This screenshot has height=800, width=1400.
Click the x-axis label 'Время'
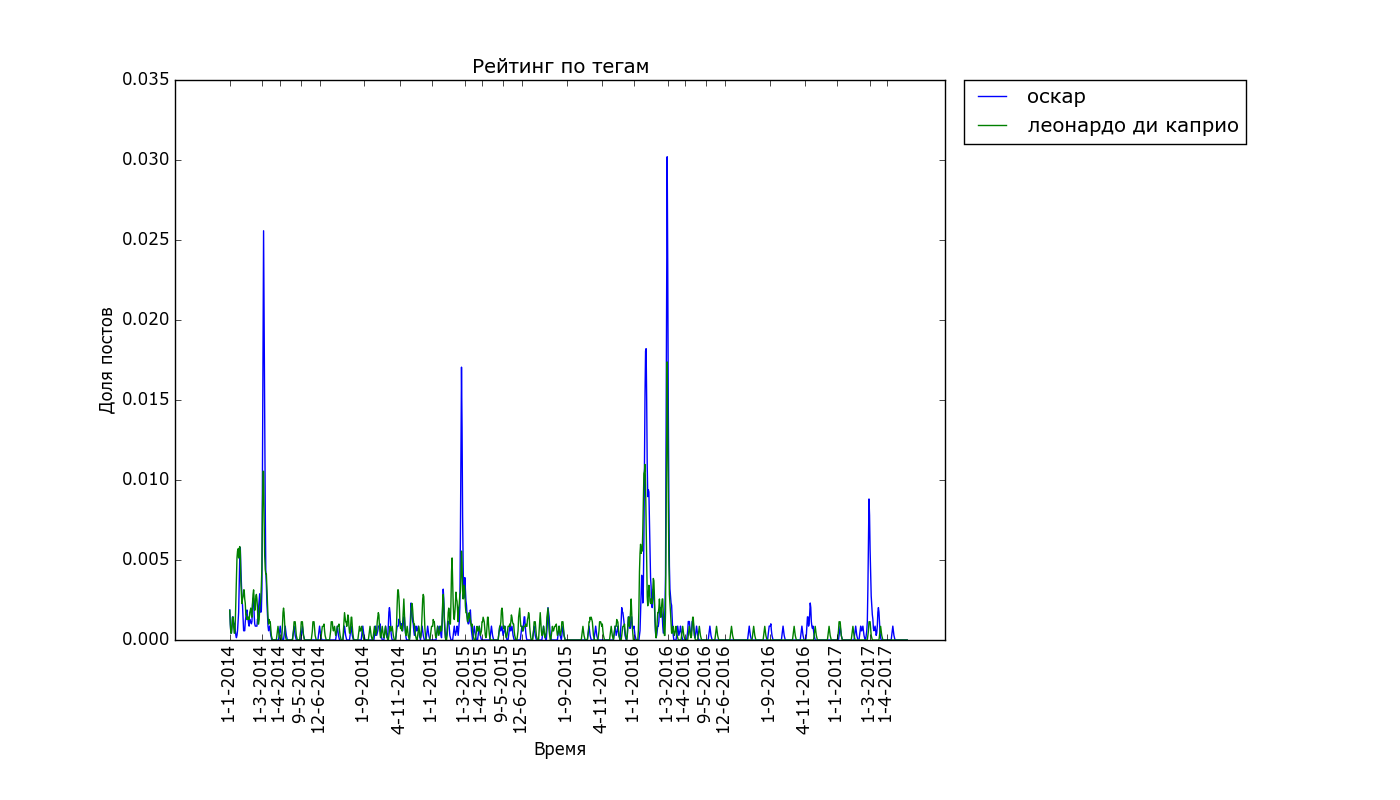(x=560, y=749)
